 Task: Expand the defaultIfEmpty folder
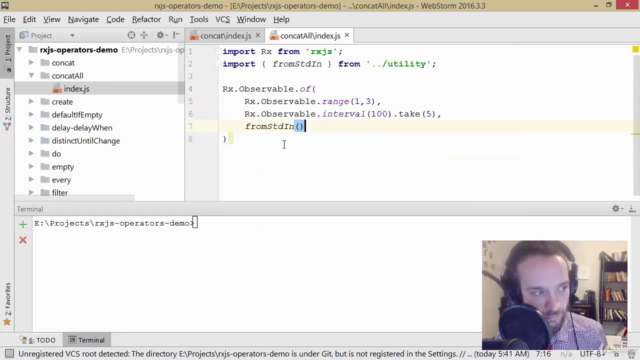[x=31, y=114]
